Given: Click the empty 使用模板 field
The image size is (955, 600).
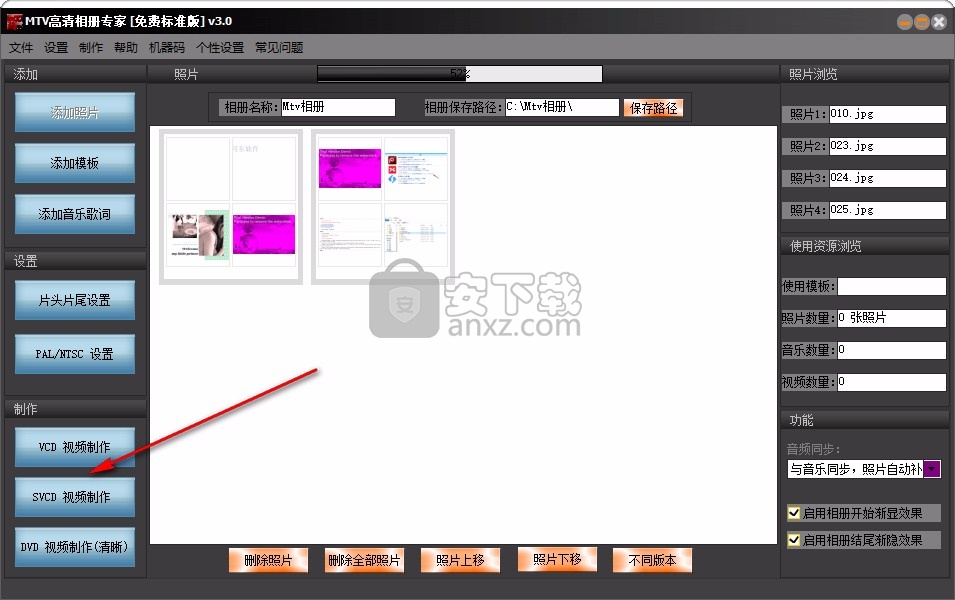Looking at the screenshot, I should point(892,286).
